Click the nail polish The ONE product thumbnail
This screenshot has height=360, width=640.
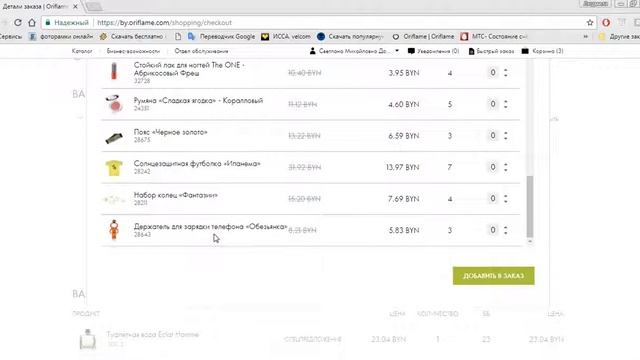point(114,71)
